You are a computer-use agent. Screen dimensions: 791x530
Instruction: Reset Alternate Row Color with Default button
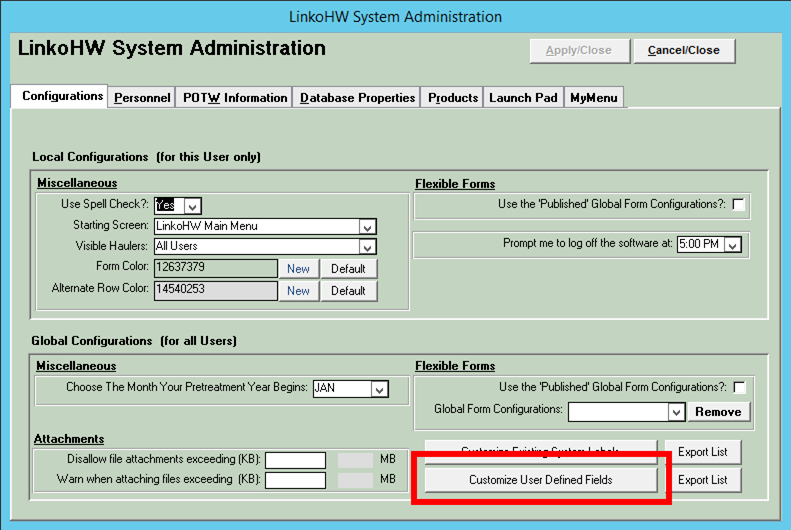(x=349, y=291)
